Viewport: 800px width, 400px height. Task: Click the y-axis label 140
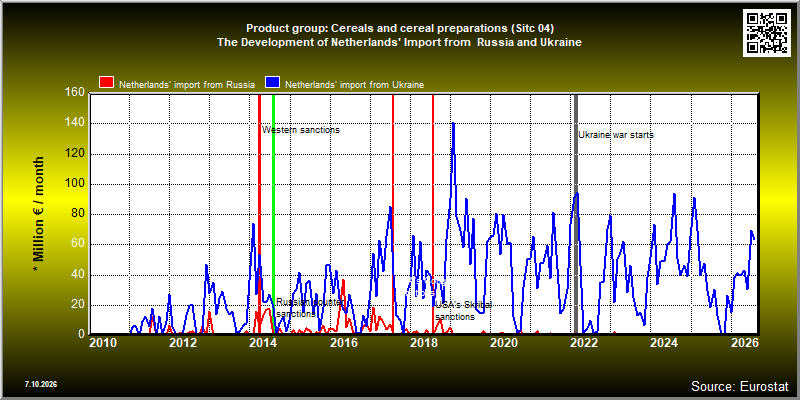click(75, 123)
